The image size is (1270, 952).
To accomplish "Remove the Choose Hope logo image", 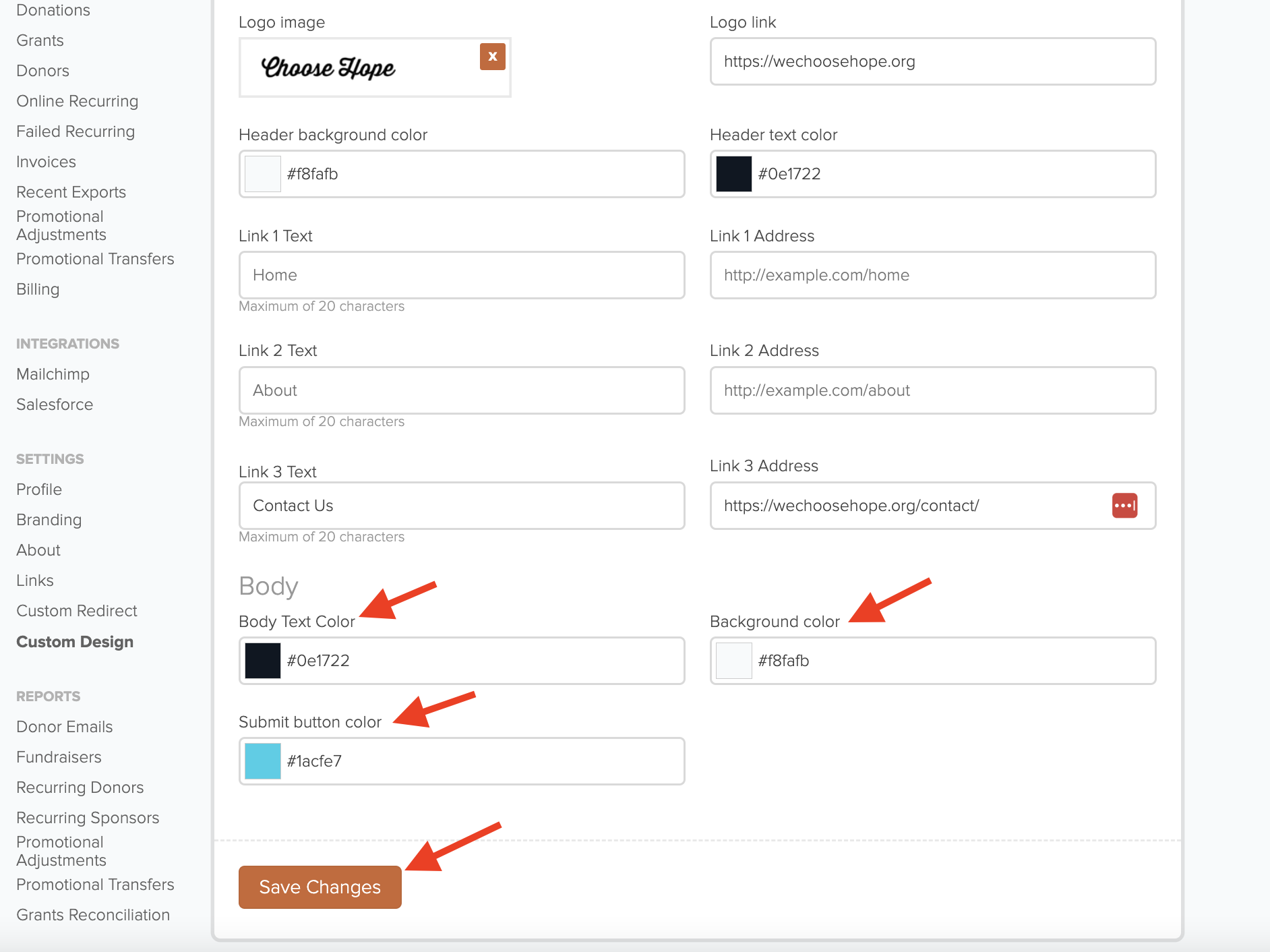I will pyautogui.click(x=493, y=57).
